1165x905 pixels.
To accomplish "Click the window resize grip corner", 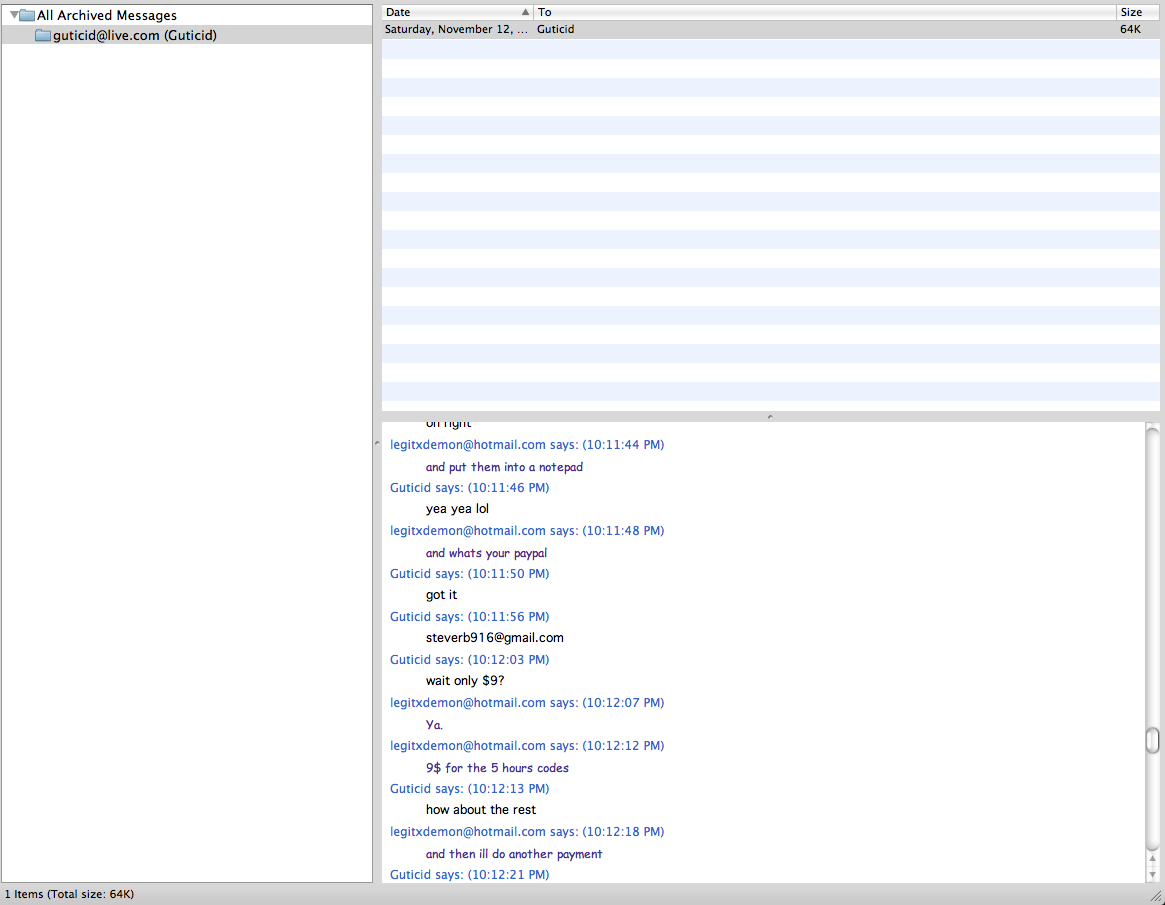I will (x=1156, y=897).
